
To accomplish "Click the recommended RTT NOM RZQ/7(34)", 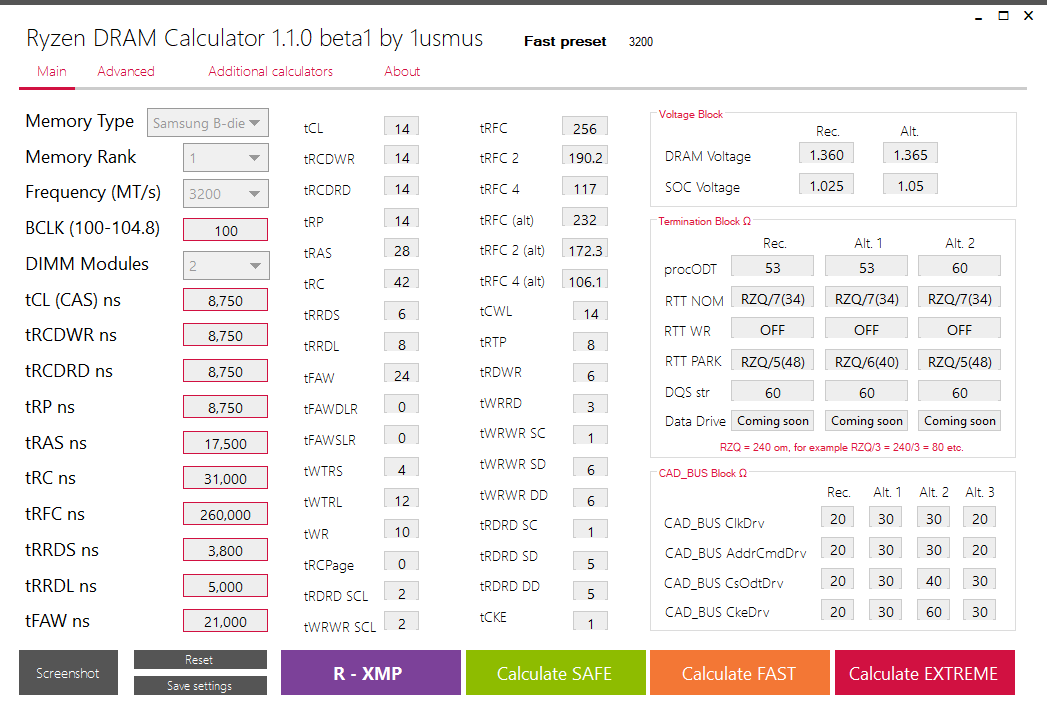I will click(x=773, y=299).
